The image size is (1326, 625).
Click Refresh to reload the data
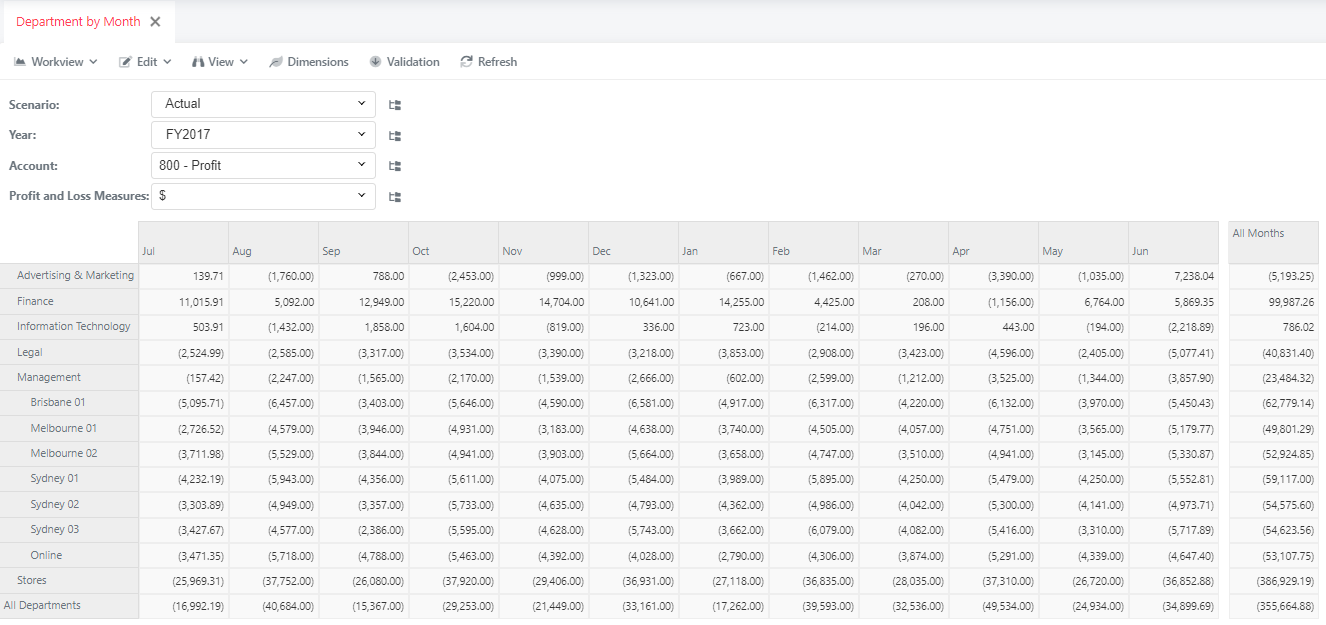point(489,62)
